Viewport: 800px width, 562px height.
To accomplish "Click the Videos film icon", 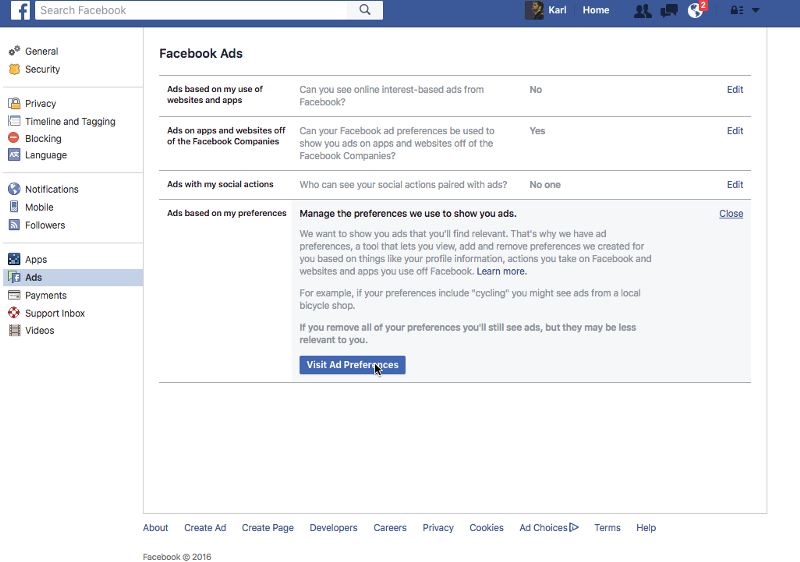I will pos(15,330).
